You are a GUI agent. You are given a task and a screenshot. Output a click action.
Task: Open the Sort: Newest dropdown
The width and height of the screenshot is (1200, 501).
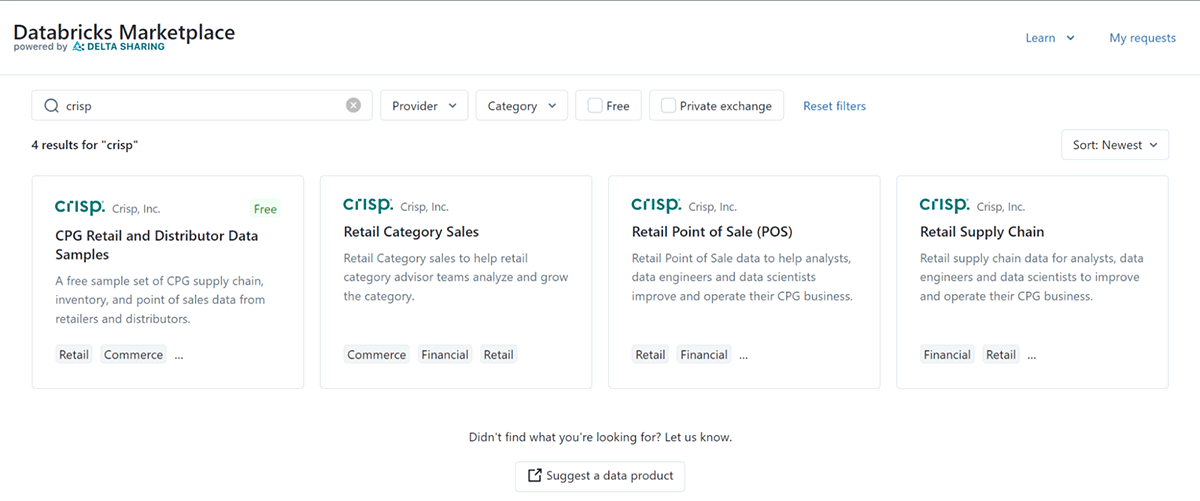point(1114,145)
